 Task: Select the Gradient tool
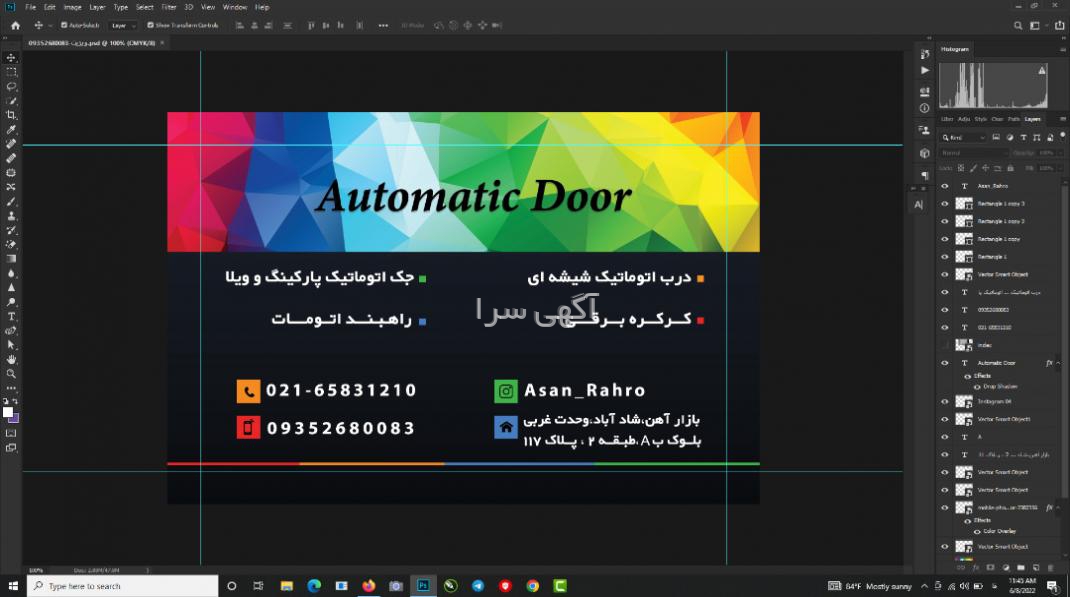[11, 259]
